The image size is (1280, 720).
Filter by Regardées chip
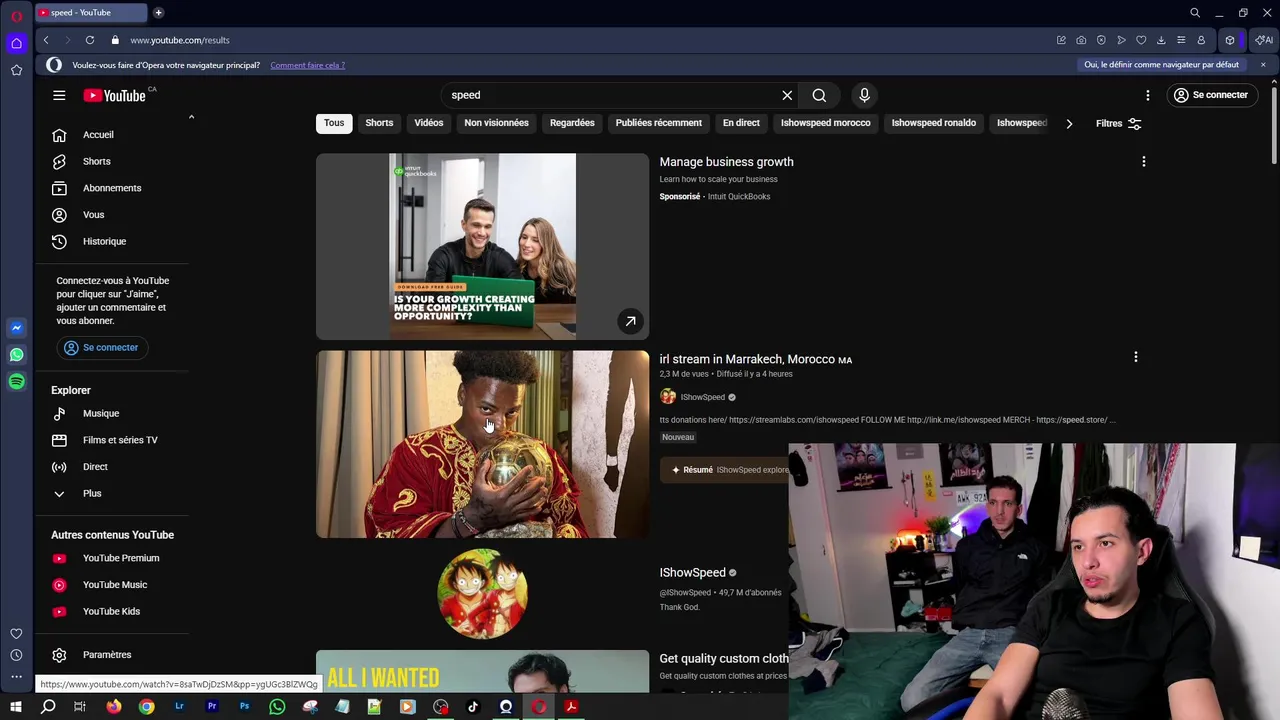point(572,123)
